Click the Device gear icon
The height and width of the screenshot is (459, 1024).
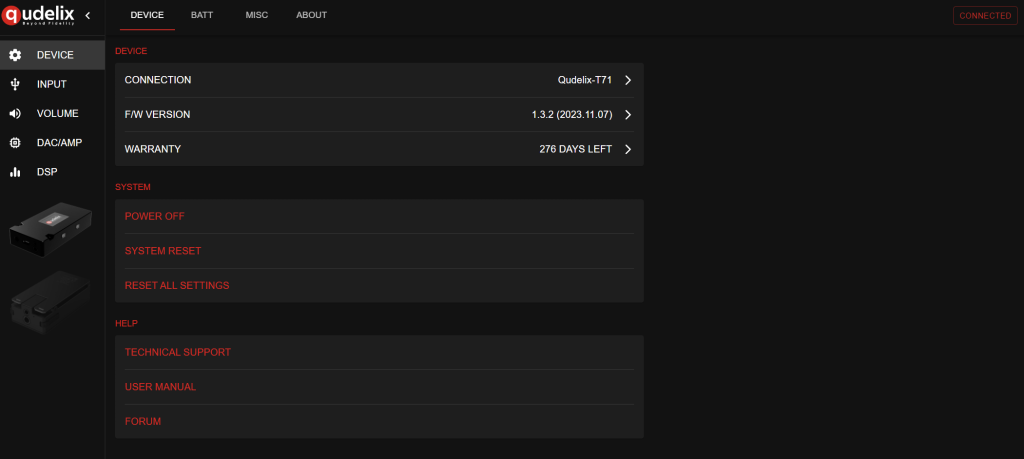tap(15, 55)
